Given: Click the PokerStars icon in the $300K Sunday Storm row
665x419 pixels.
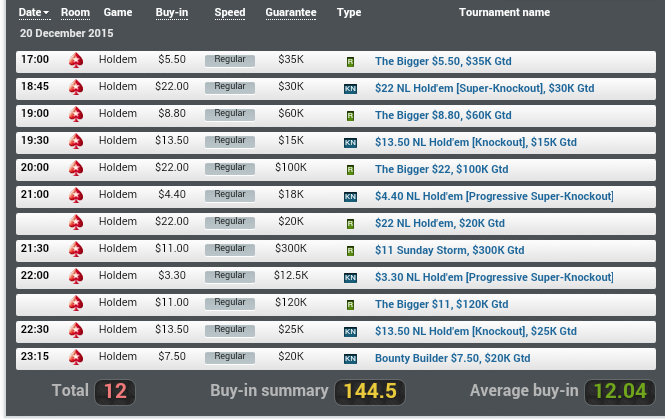Looking at the screenshot, I should [x=76, y=250].
